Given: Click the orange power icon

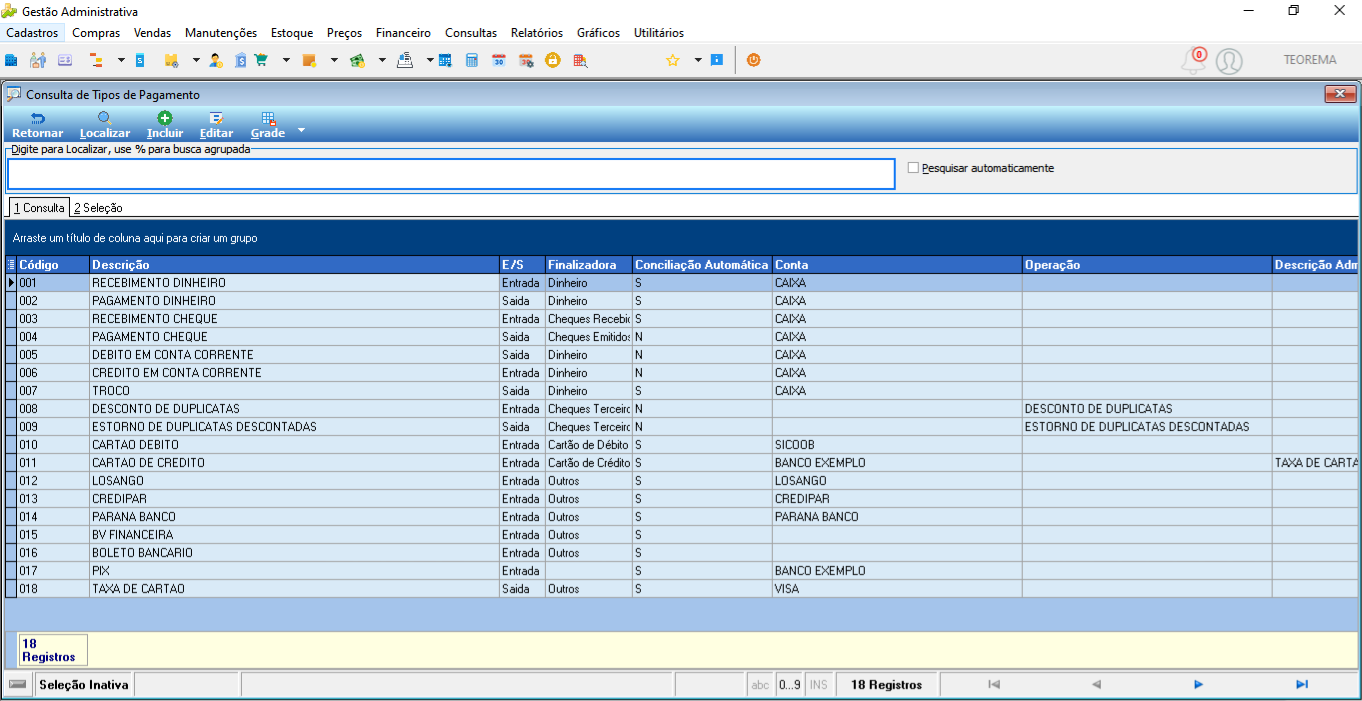Looking at the screenshot, I should (753, 60).
